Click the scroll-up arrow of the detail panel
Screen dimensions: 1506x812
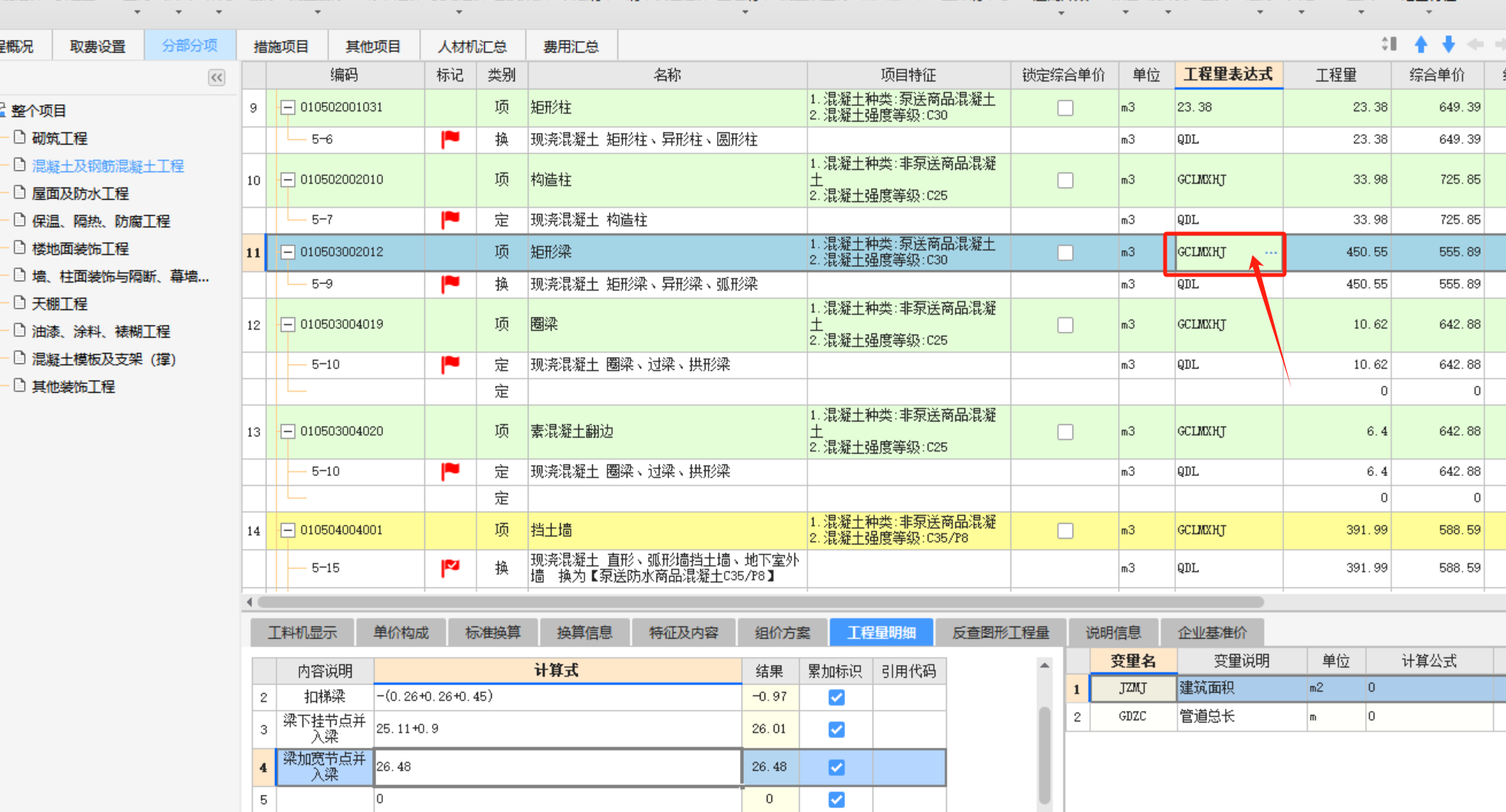click(x=1044, y=666)
